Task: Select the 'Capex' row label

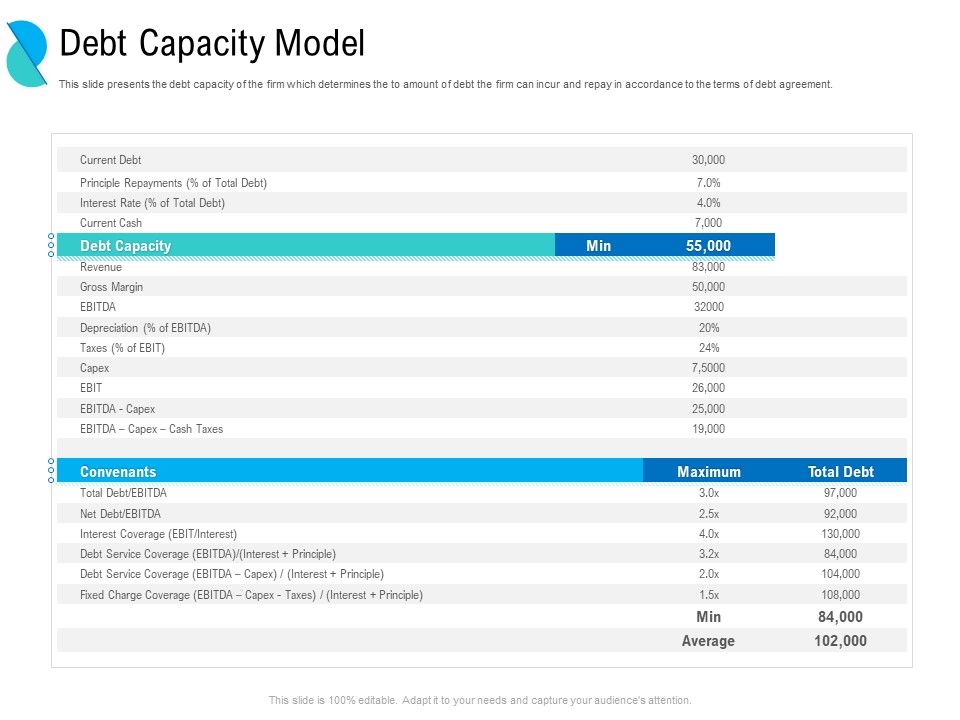Action: [x=94, y=368]
